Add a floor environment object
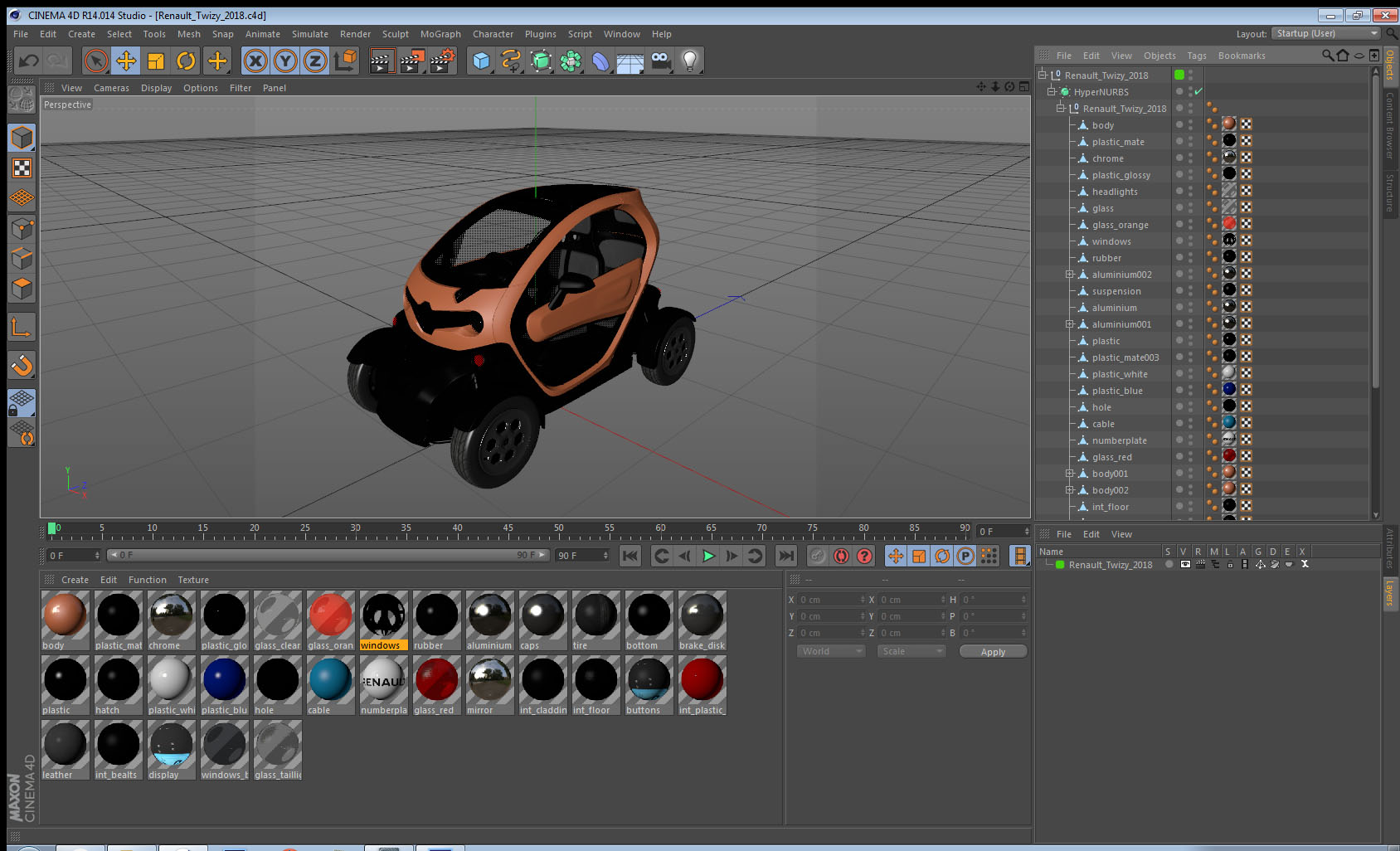The image size is (1400, 851). [630, 61]
